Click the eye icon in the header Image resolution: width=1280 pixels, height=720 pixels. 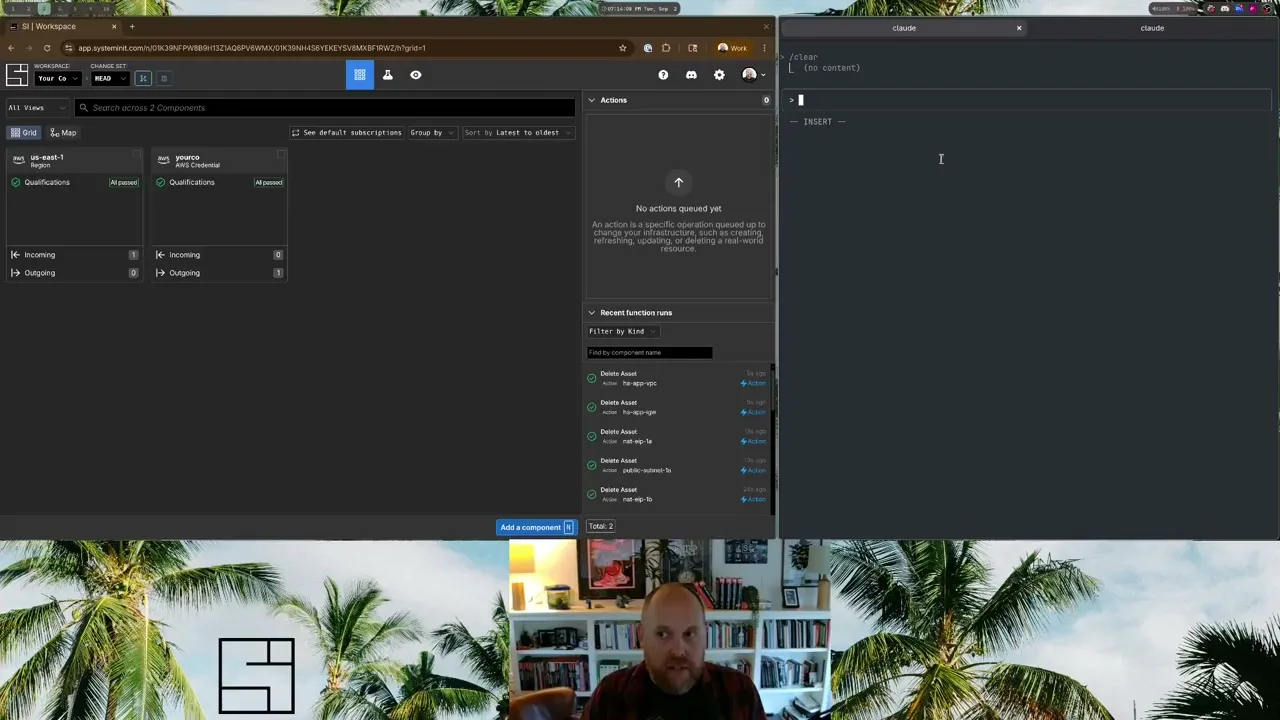[x=416, y=75]
